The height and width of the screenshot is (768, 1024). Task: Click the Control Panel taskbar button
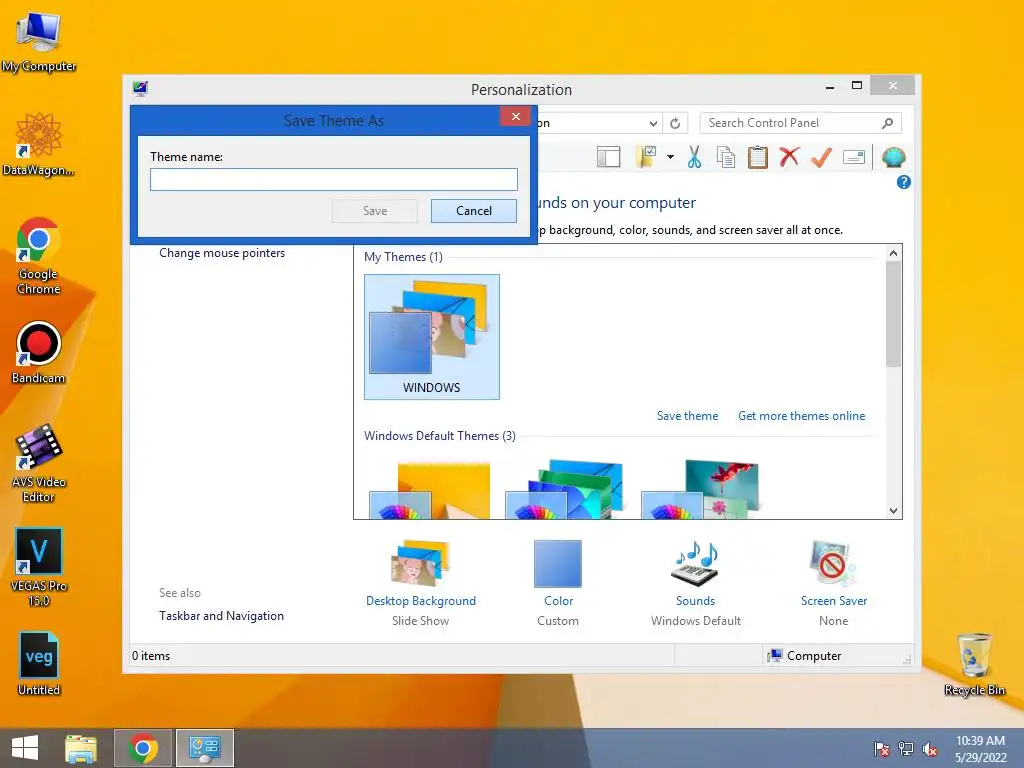[x=204, y=748]
